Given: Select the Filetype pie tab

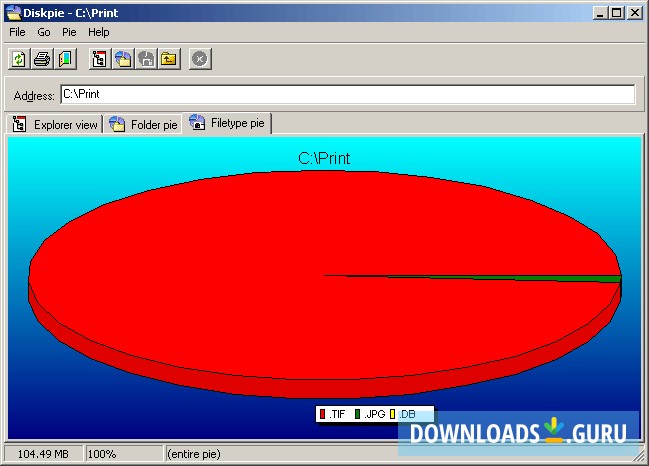Looking at the screenshot, I should [227, 123].
